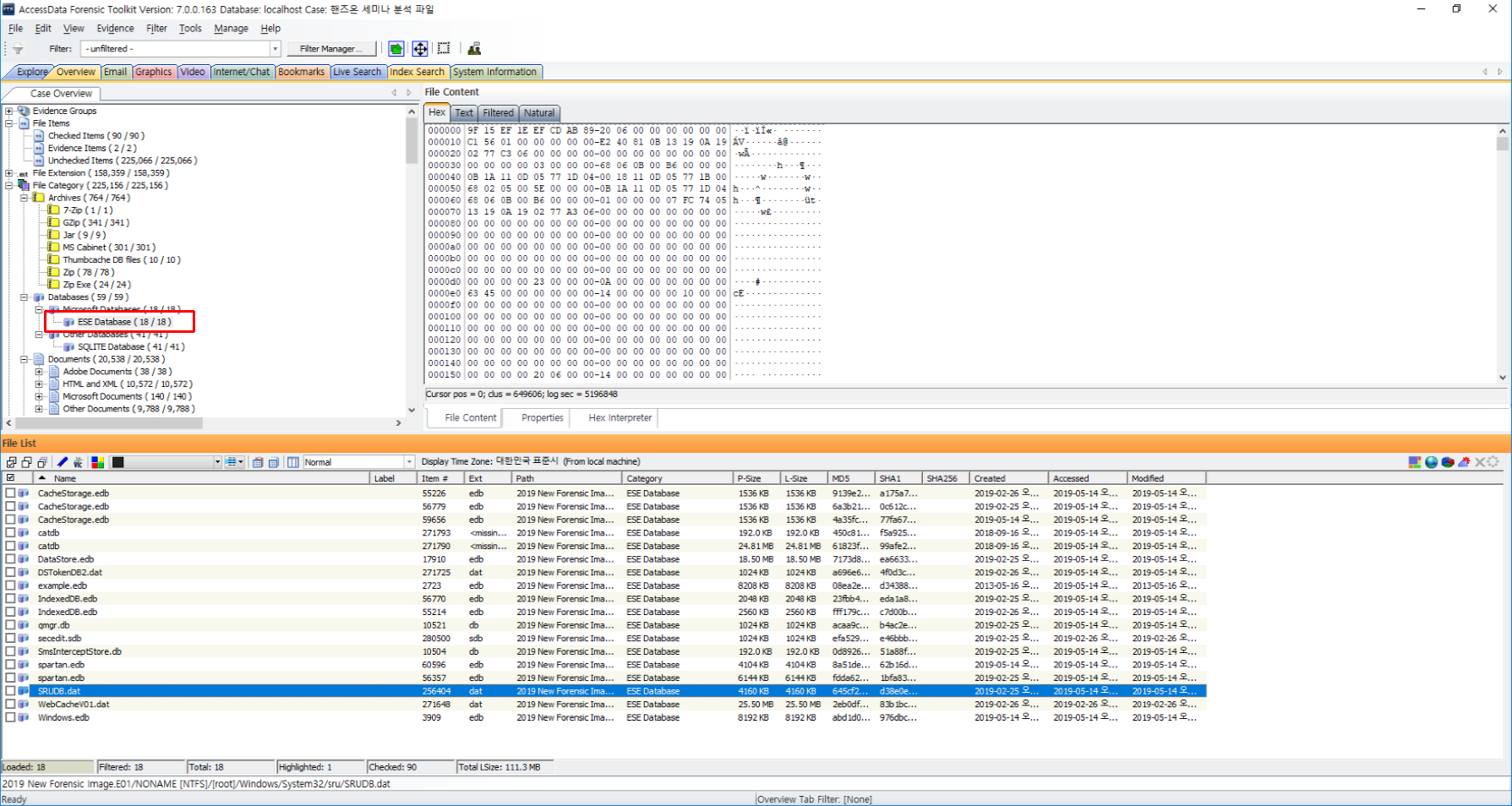Screen dimensions: 1512x806
Task: Click the green folder icon in the filter toolbar
Action: 396,49
